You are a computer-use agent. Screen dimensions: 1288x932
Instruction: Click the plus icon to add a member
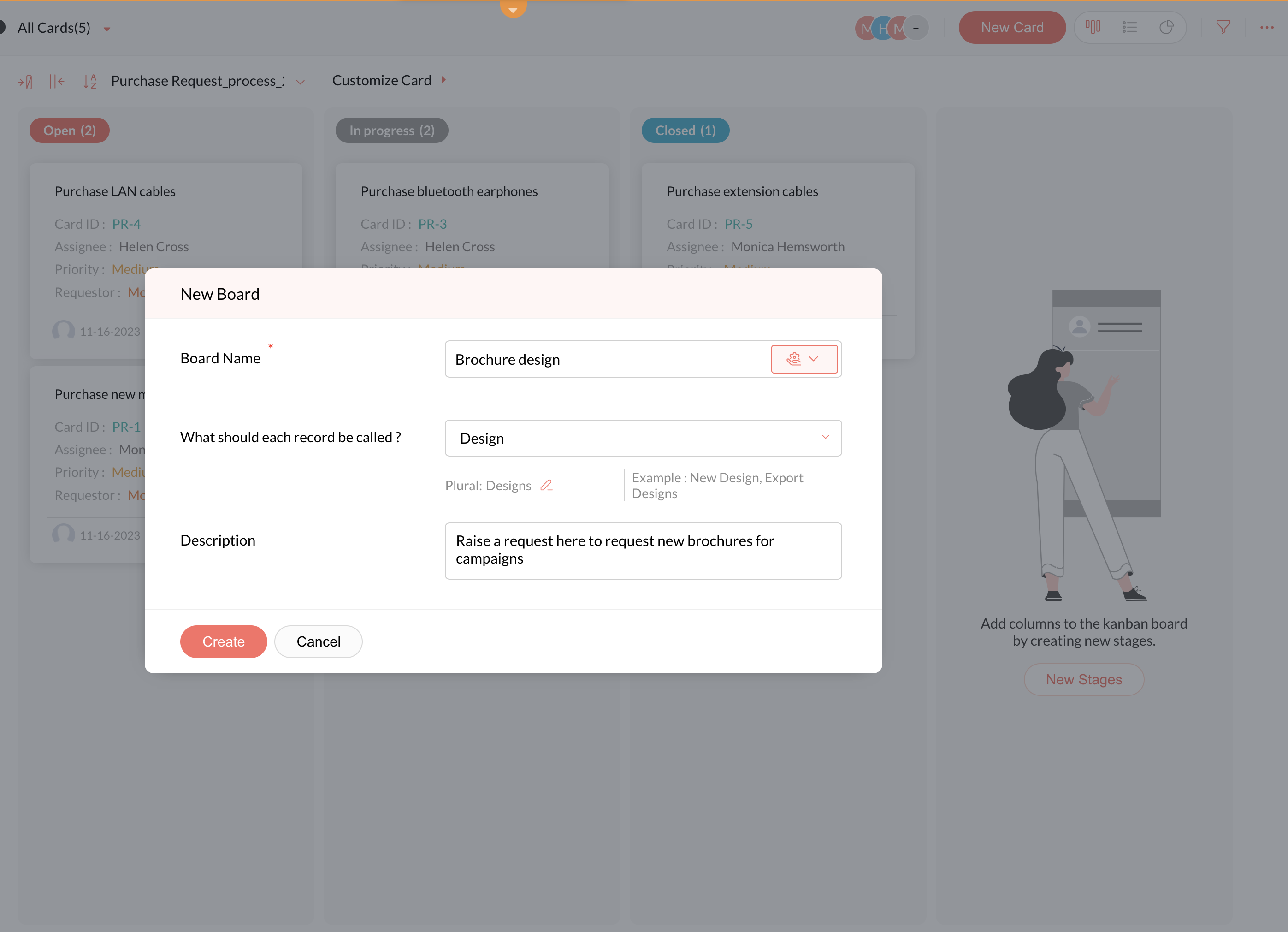[x=916, y=28]
